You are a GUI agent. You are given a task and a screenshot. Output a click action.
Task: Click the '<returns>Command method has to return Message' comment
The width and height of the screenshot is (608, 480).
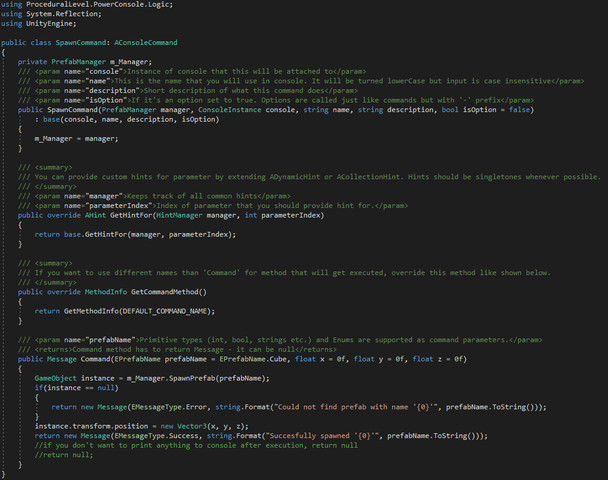click(177, 349)
